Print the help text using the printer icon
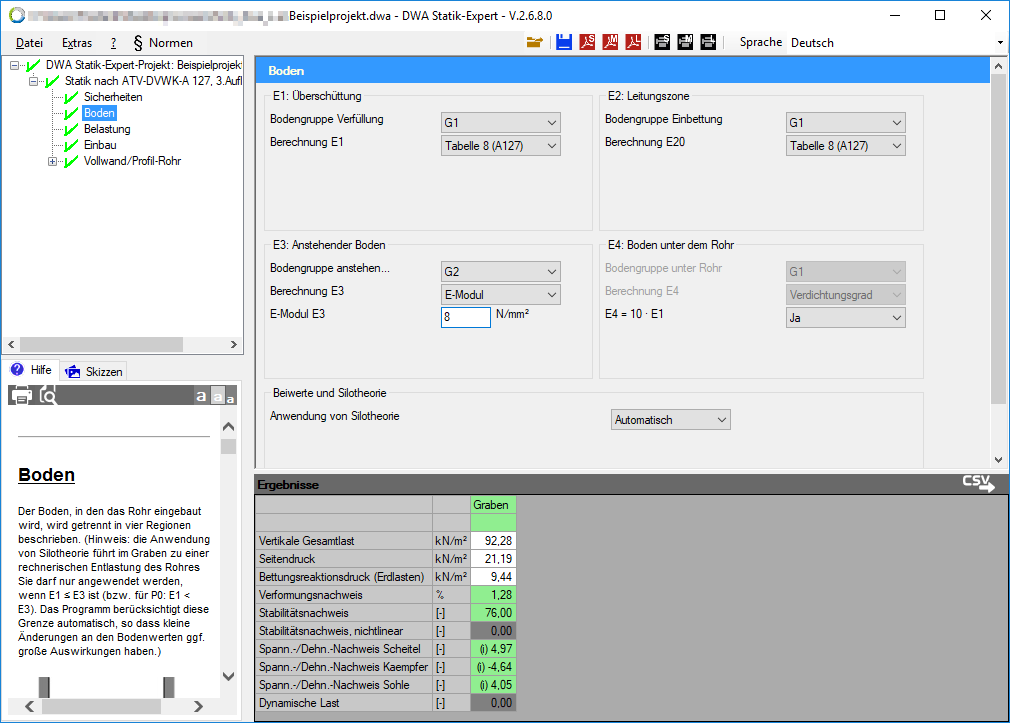Screen dimensions: 1010x723 [20, 396]
